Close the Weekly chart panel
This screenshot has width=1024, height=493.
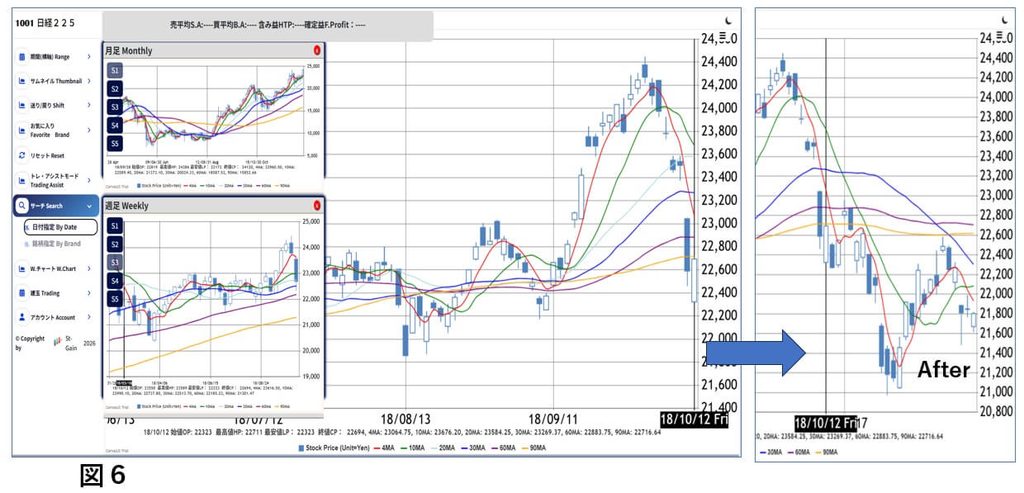pos(317,206)
